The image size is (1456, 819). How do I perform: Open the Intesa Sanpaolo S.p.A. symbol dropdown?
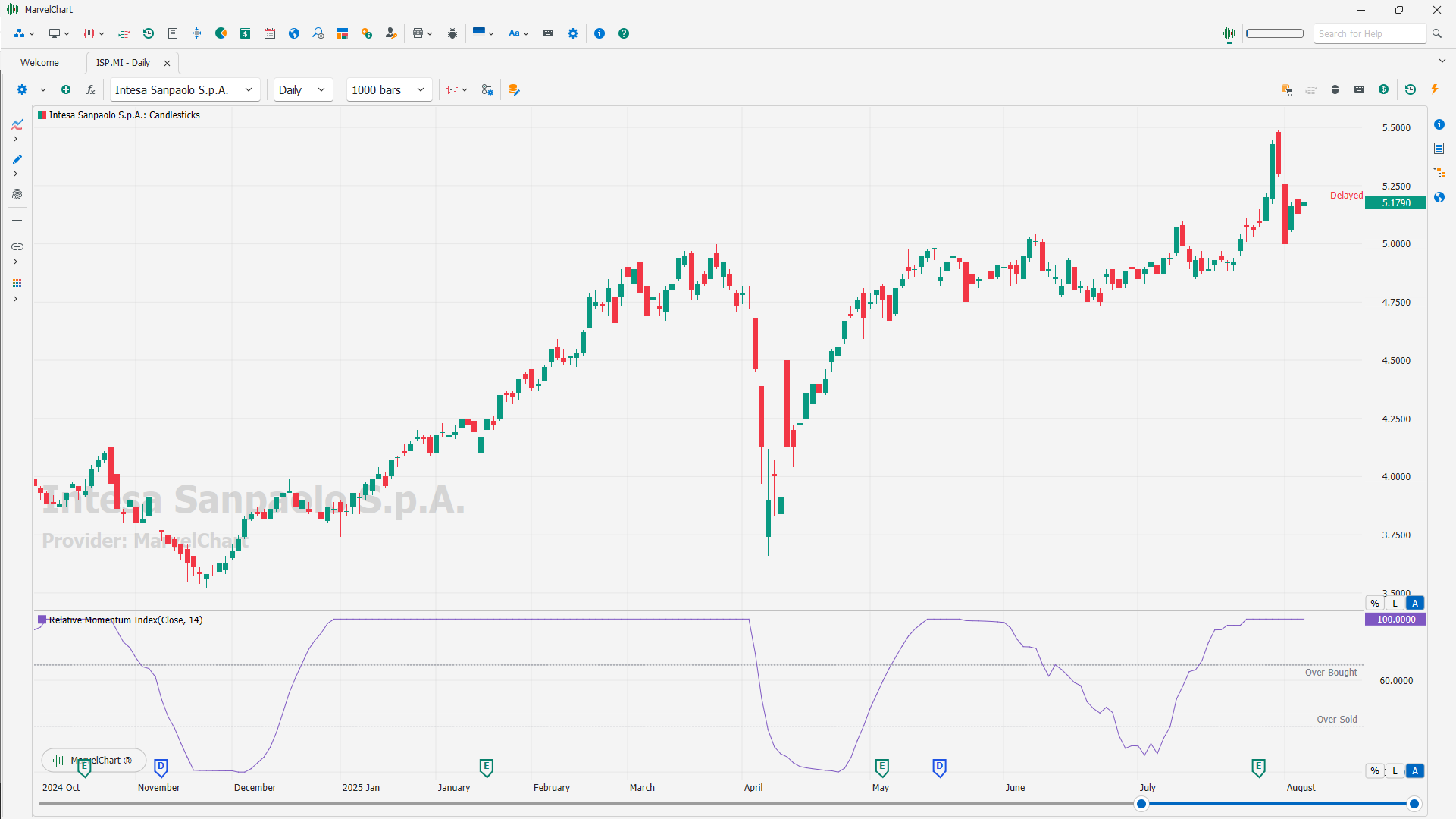tap(184, 89)
